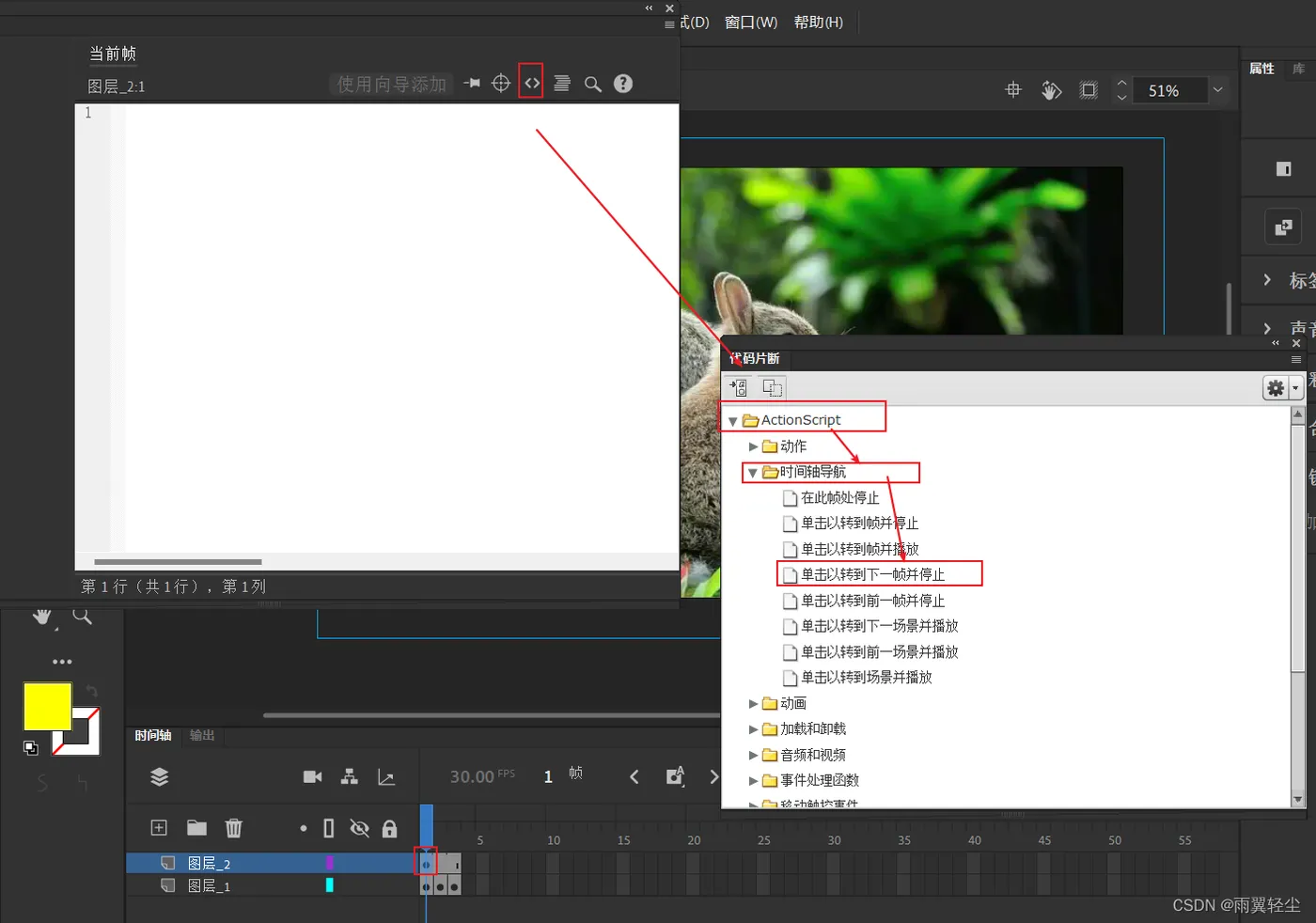Switch to the 输出 tab
The width and height of the screenshot is (1316, 923).
tap(202, 736)
